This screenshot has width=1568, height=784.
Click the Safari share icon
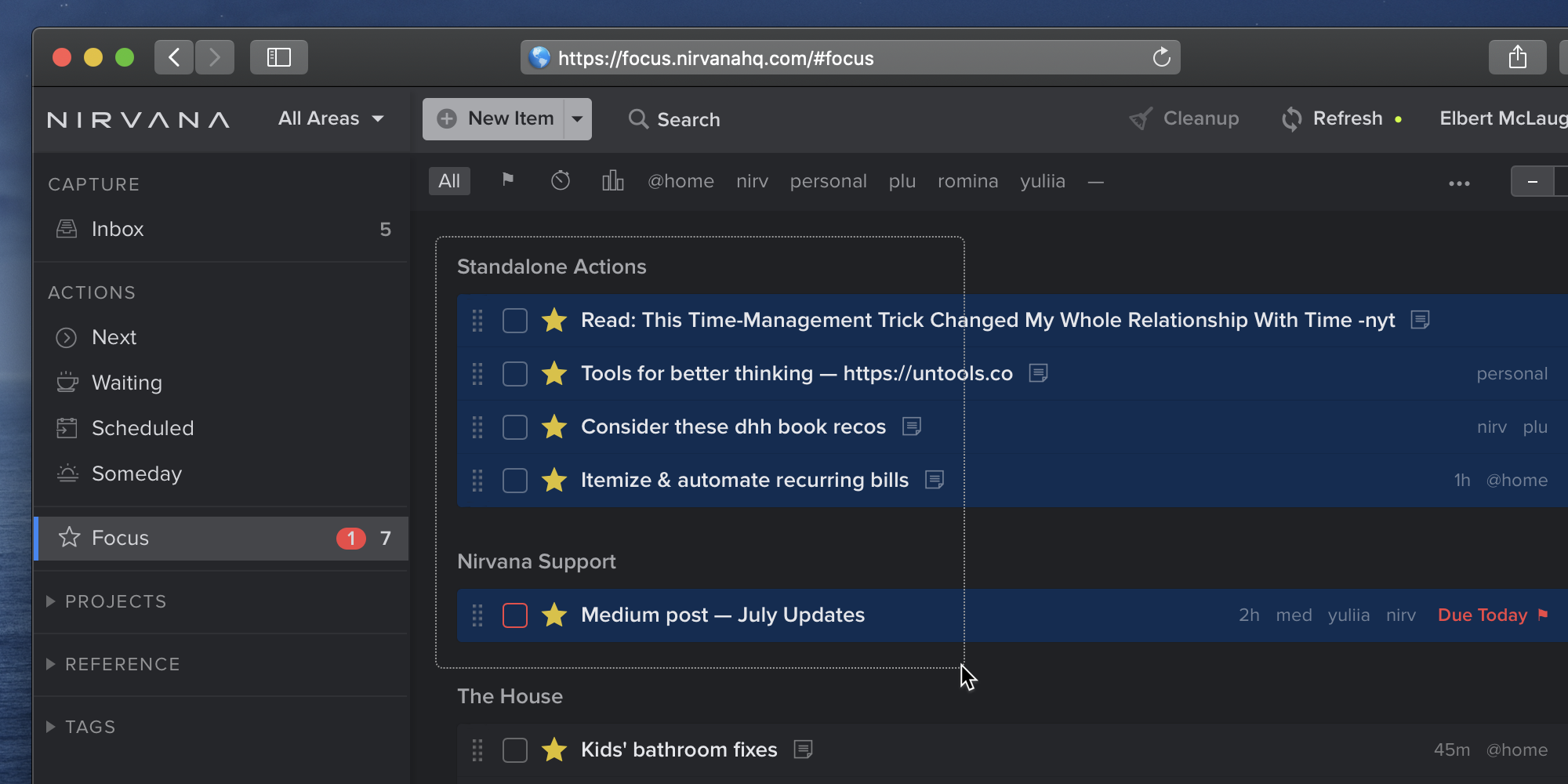coord(1517,58)
